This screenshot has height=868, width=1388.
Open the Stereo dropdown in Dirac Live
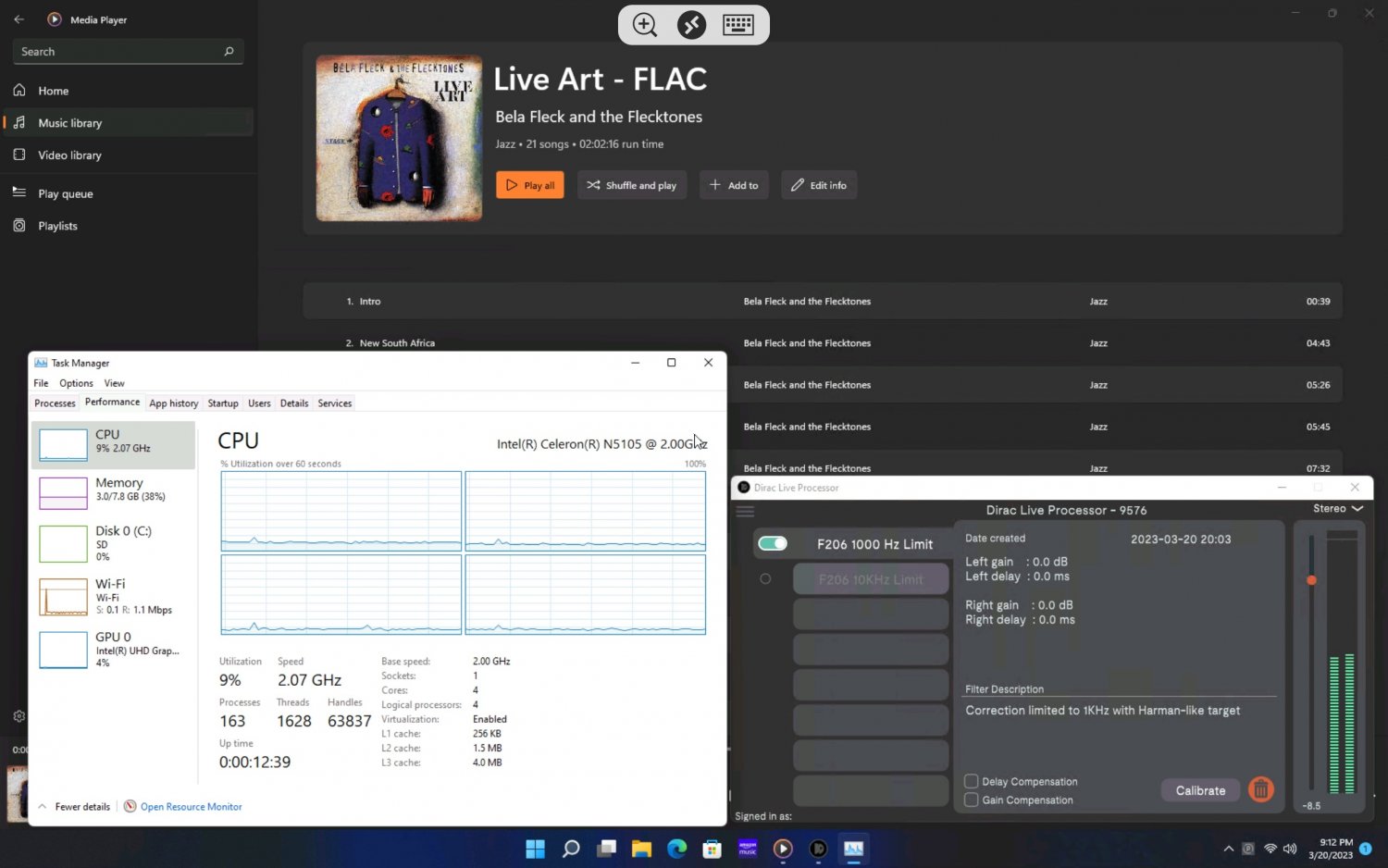pos(1338,509)
